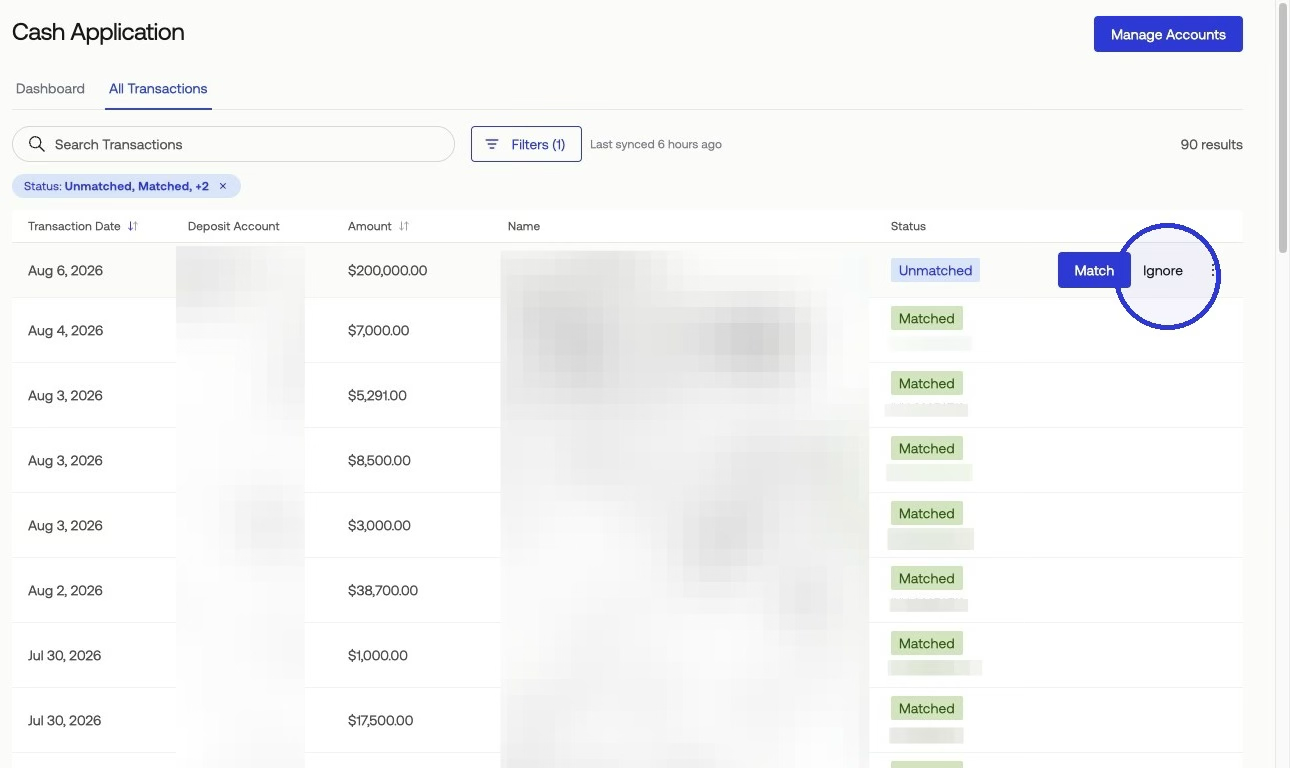Click Matched badge on $38,700.00 row
Viewport: 1290px width, 768px height.
click(927, 578)
